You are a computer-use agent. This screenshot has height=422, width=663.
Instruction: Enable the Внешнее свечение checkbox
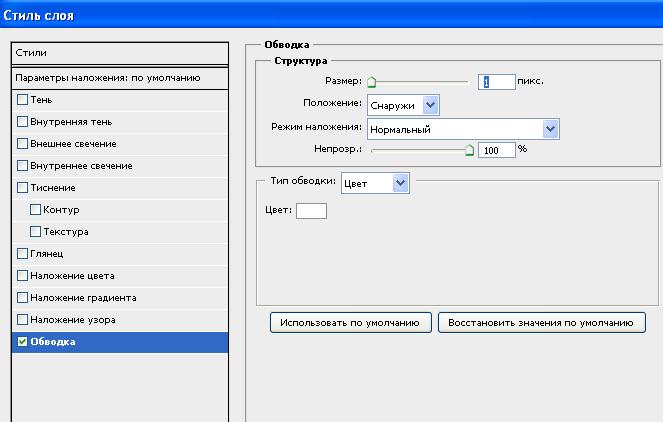(x=22, y=144)
